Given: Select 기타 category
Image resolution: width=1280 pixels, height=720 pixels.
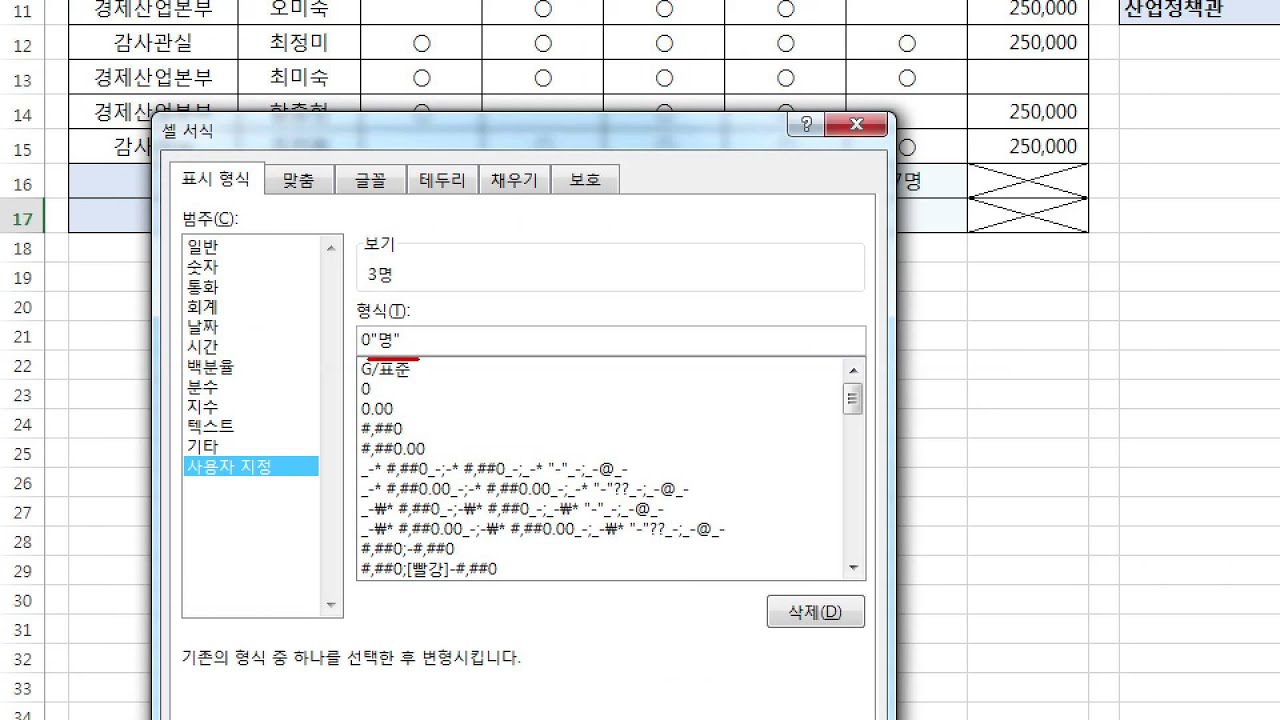Looking at the screenshot, I should coord(251,446).
